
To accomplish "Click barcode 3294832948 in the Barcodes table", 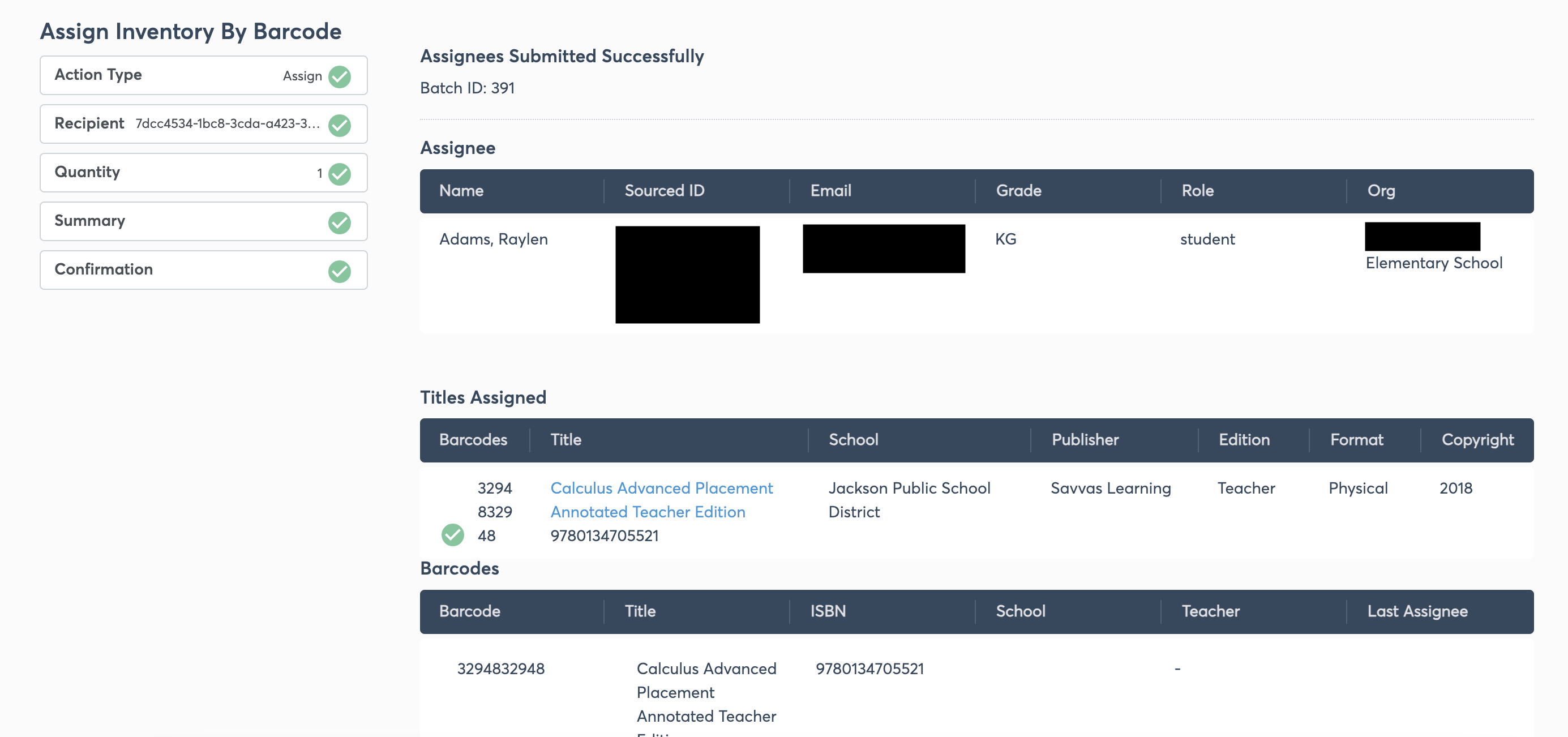I will click(500, 669).
